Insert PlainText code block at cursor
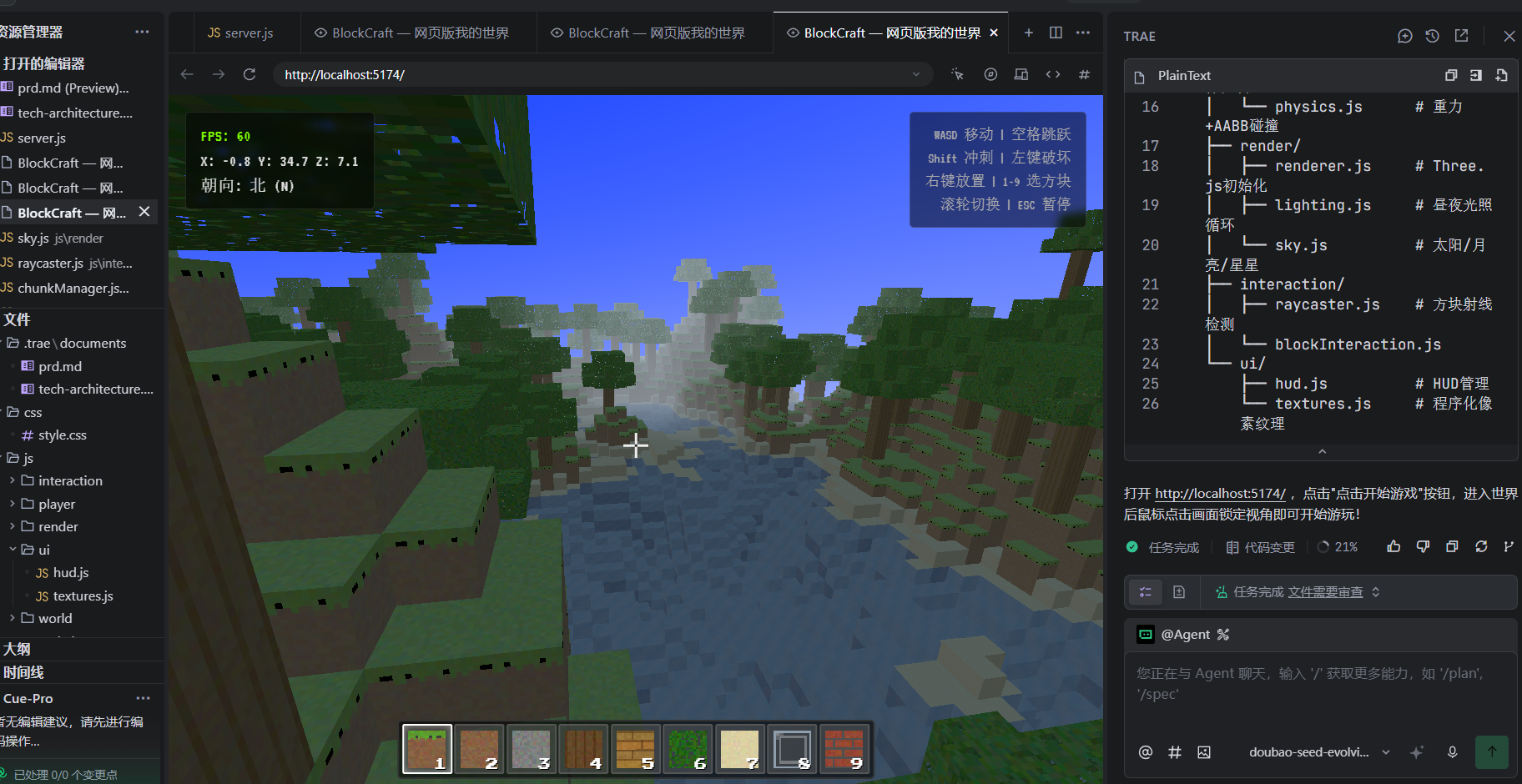Image resolution: width=1522 pixels, height=784 pixels. pos(1476,75)
